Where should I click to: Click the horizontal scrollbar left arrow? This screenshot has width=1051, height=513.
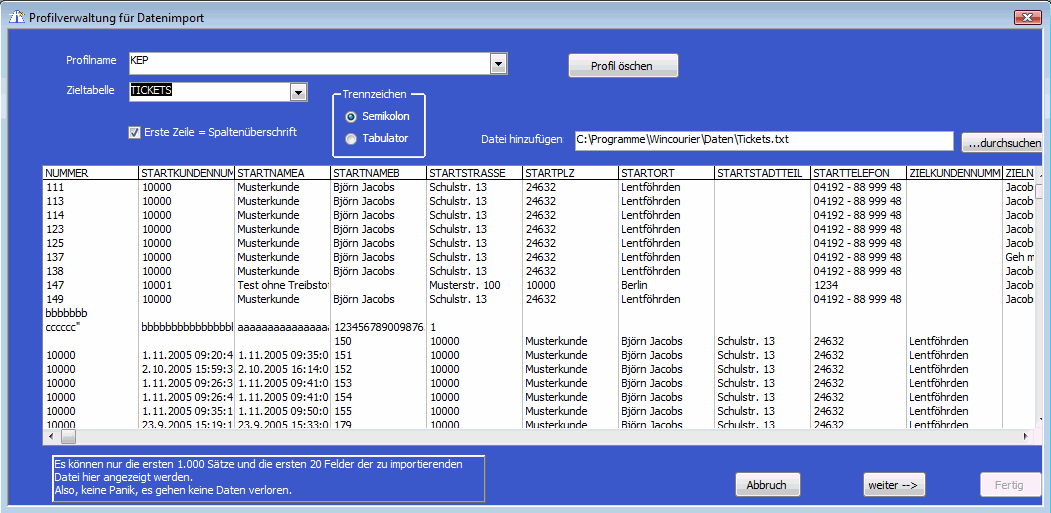point(50,437)
